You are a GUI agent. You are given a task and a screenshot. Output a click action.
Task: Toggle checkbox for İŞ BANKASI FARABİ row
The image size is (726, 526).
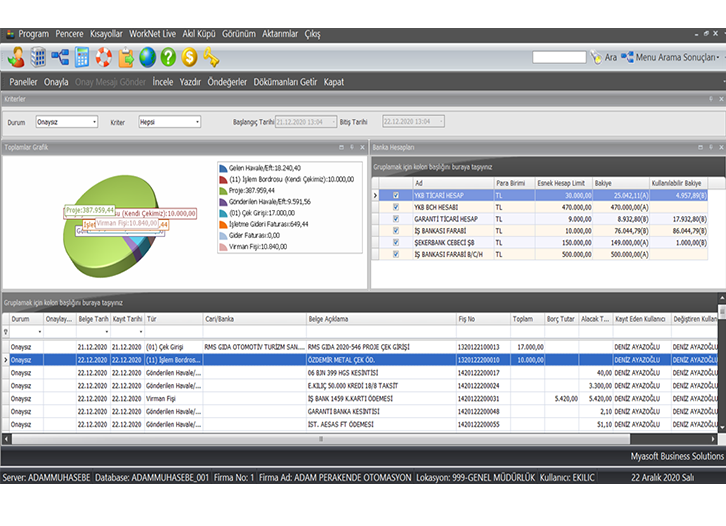tap(396, 231)
